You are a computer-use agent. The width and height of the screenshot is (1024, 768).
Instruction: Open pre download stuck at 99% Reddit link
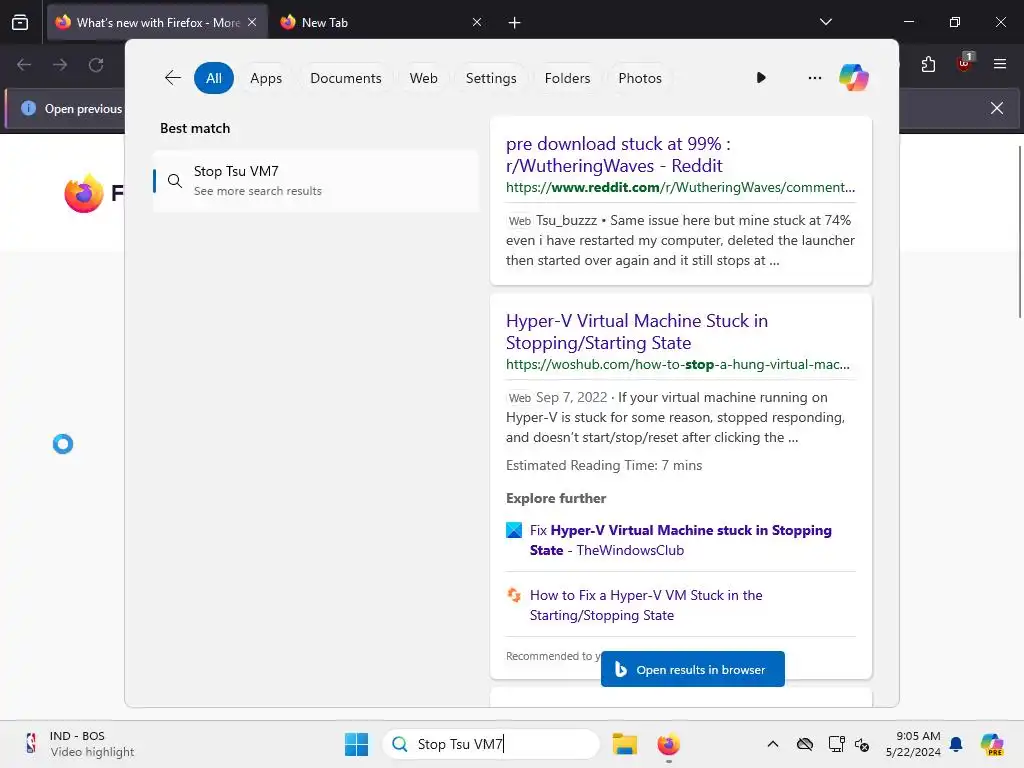(x=618, y=154)
